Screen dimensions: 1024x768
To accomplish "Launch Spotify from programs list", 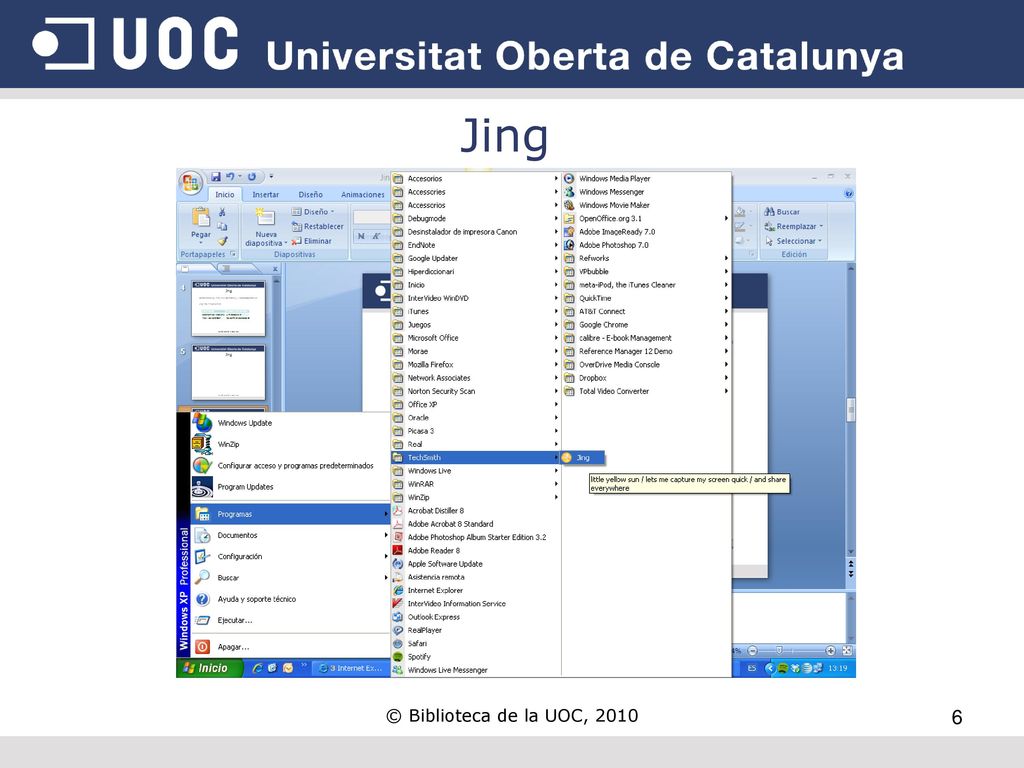I will pos(475,657).
